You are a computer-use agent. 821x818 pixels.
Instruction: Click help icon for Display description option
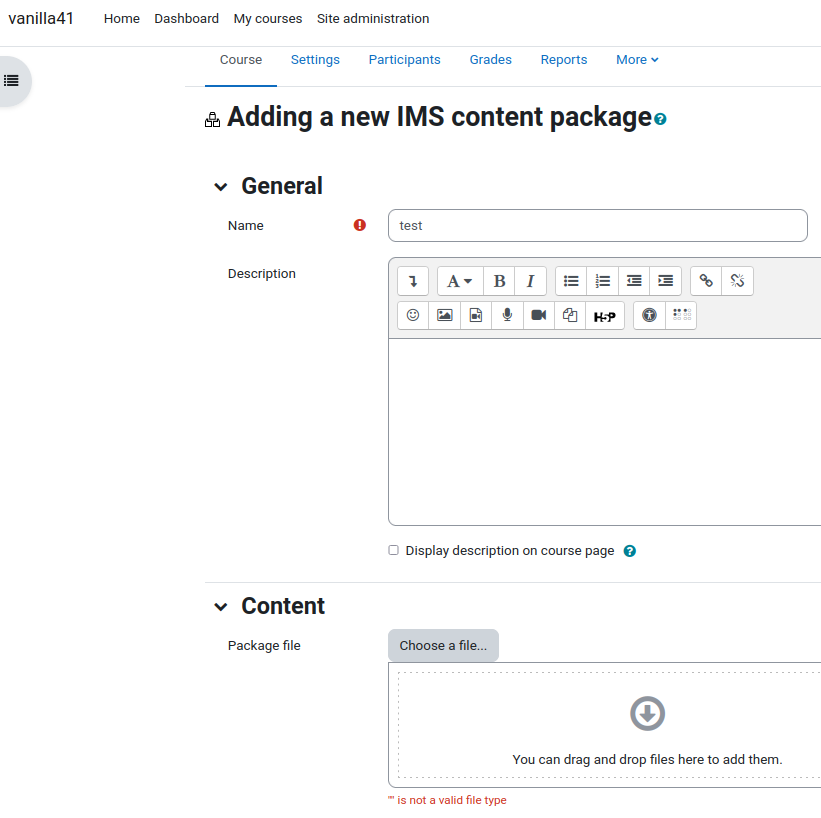pos(630,551)
